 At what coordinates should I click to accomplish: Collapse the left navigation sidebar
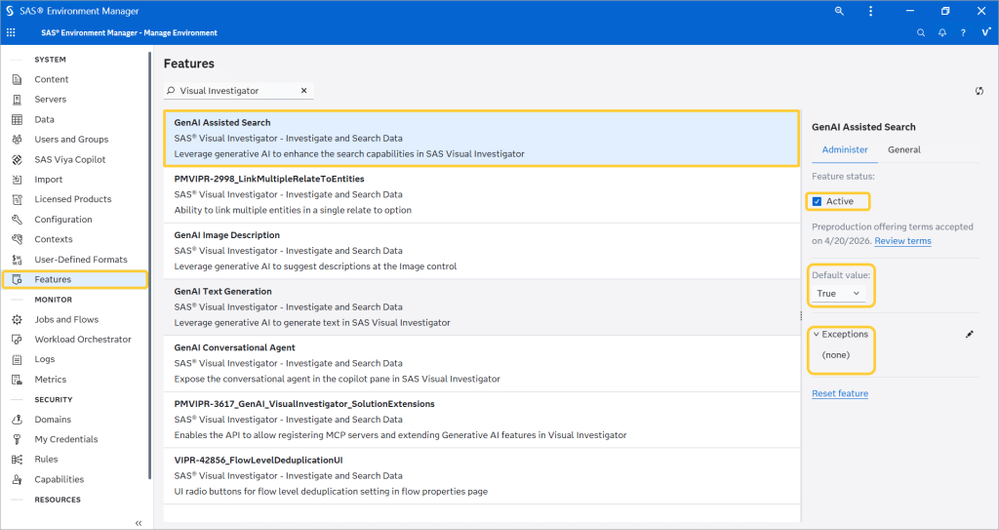(x=138, y=523)
